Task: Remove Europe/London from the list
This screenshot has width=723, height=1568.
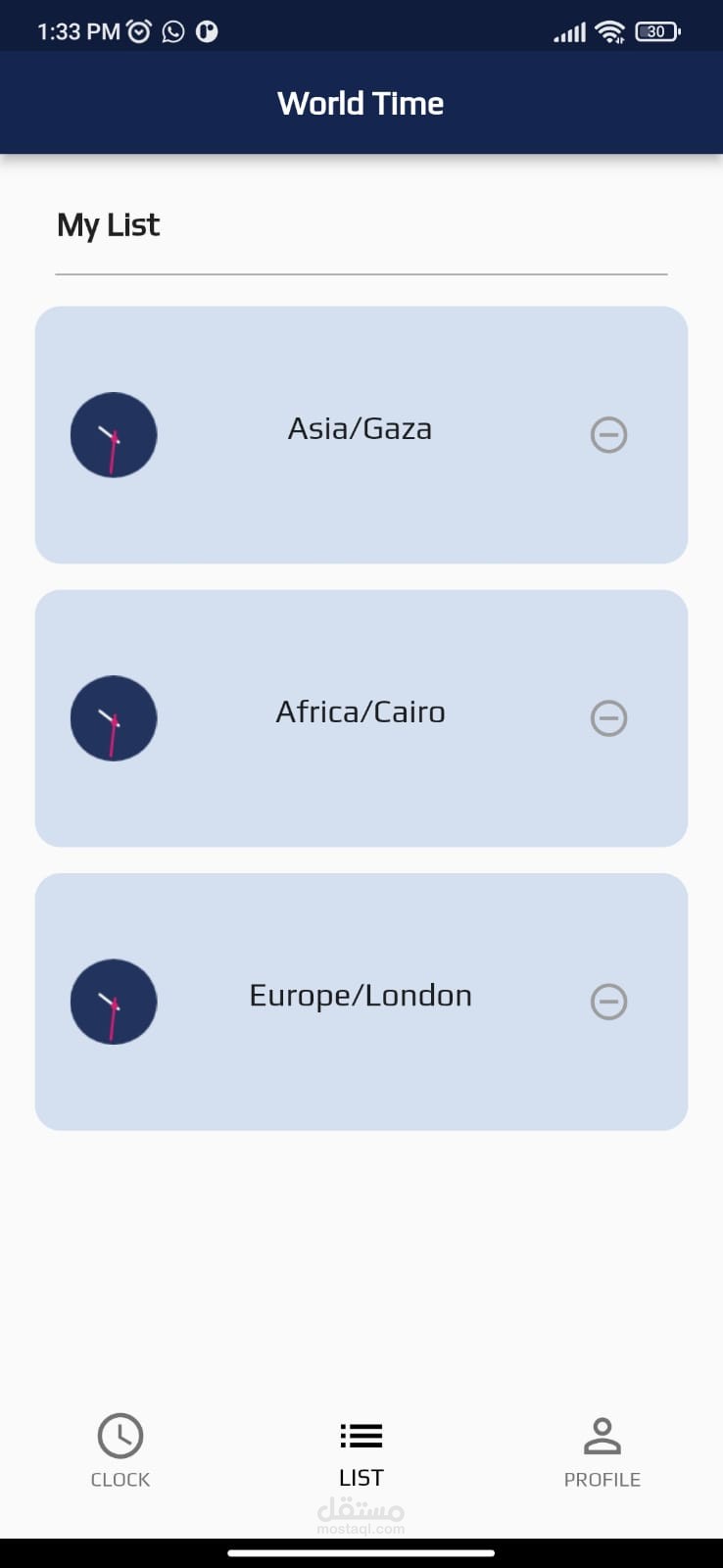Action: [x=608, y=1002]
